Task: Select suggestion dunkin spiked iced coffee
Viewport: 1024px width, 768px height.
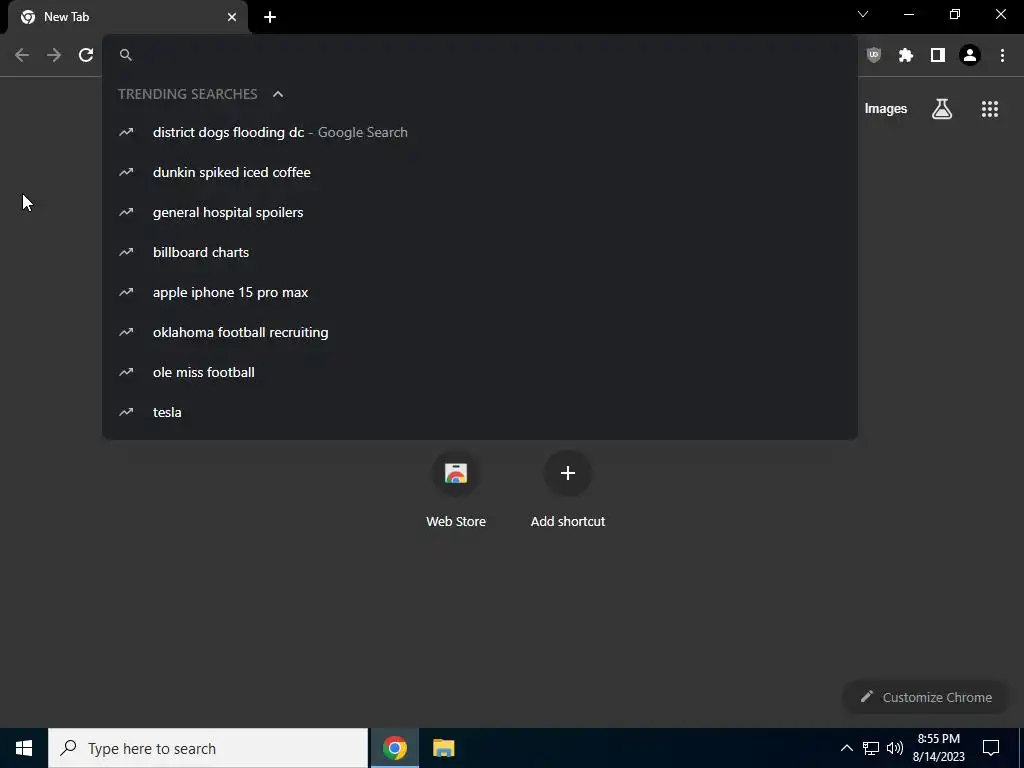Action: pos(480,172)
